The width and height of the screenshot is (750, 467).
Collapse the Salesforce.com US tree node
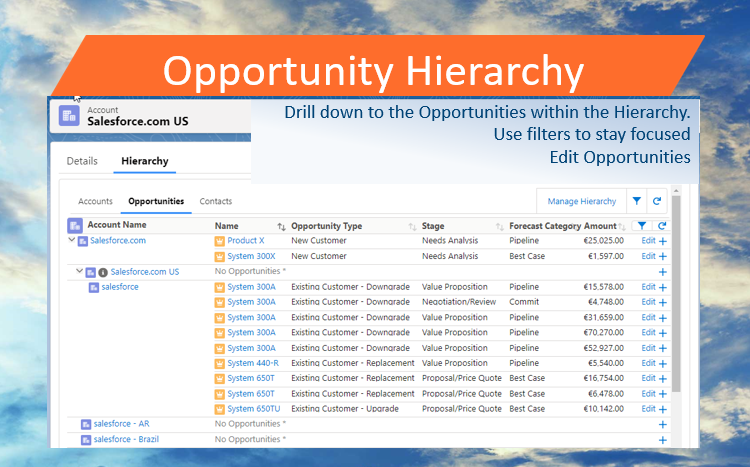point(79,271)
